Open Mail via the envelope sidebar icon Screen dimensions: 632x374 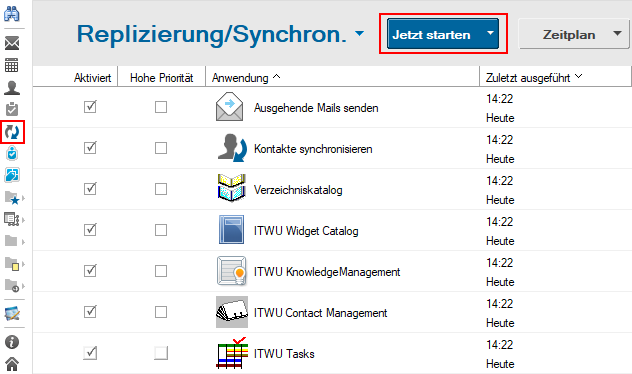click(12, 43)
